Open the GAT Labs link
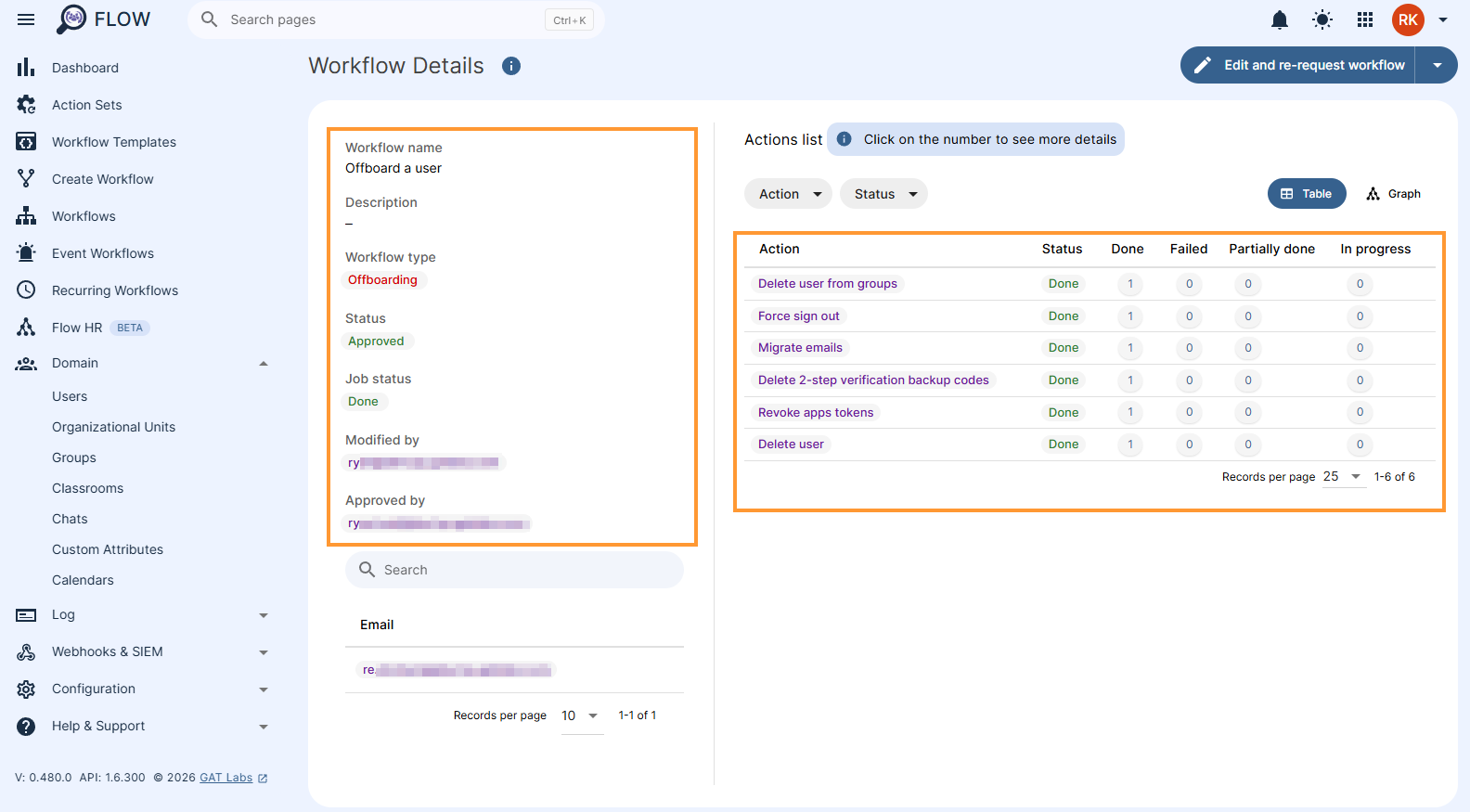Viewport: 1470px width, 812px height. point(226,778)
